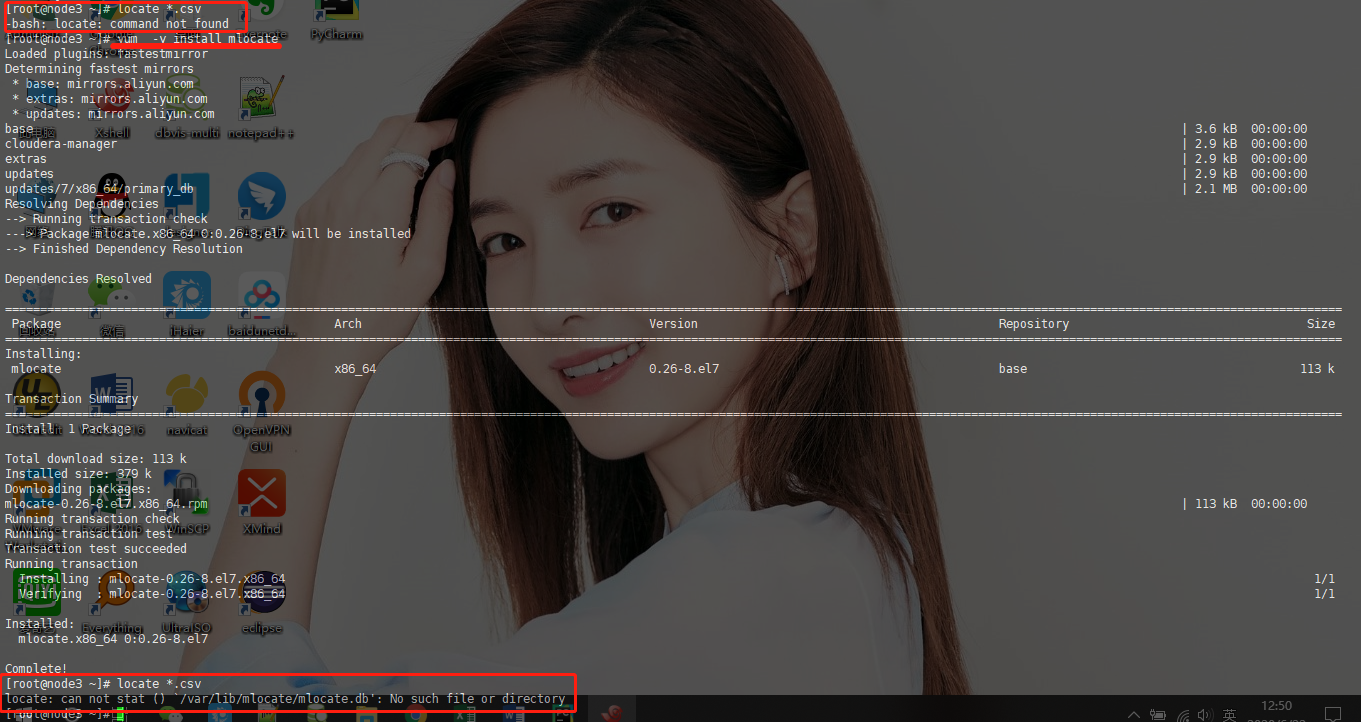Click 'Determining fastest mirrors' line
The height and width of the screenshot is (722, 1361).
(x=99, y=69)
